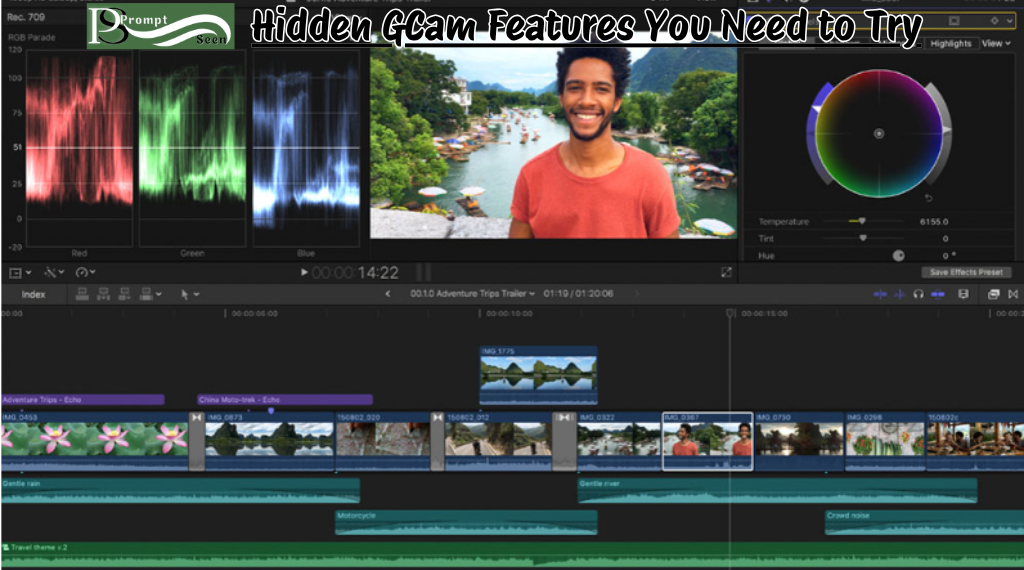Screen dimensions: 1024x570
Task: Select the 150802_012 clip
Action: pos(498,441)
